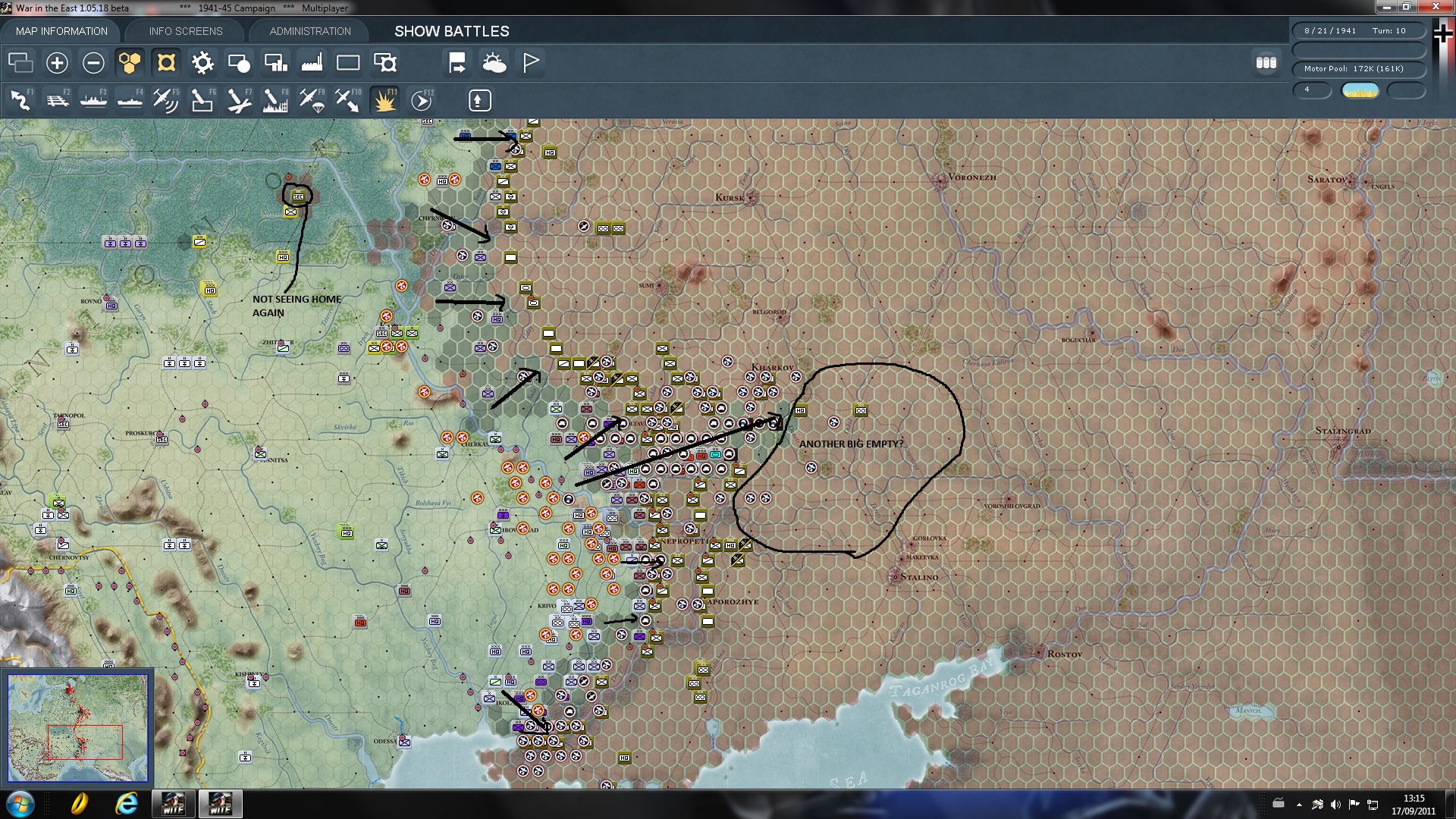
Task: Click the Belgorod town label on map
Action: [769, 312]
